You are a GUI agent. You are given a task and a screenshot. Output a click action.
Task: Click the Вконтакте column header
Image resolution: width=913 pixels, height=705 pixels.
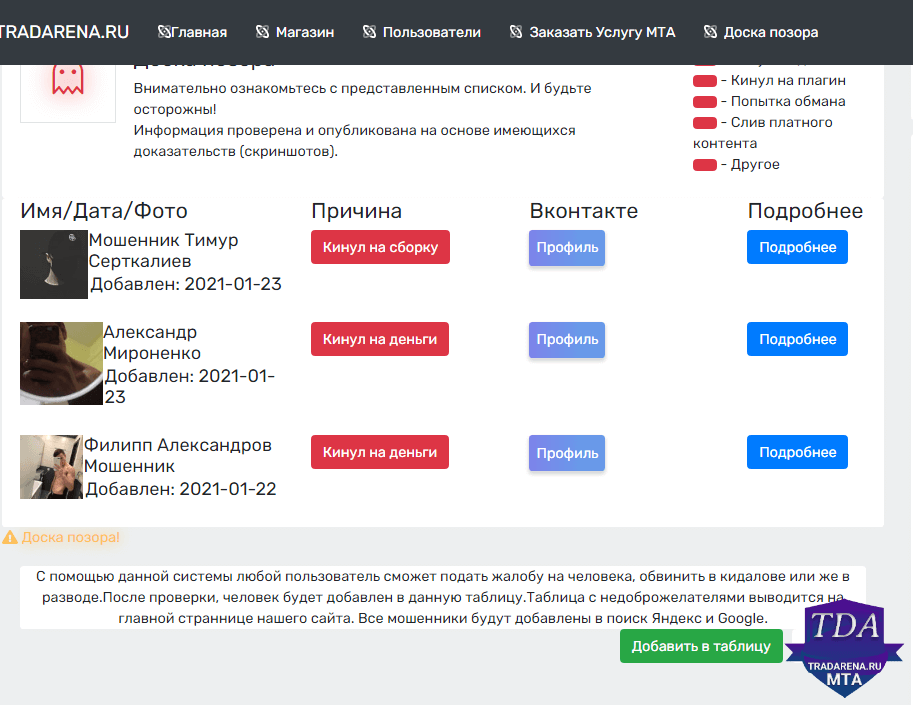583,211
